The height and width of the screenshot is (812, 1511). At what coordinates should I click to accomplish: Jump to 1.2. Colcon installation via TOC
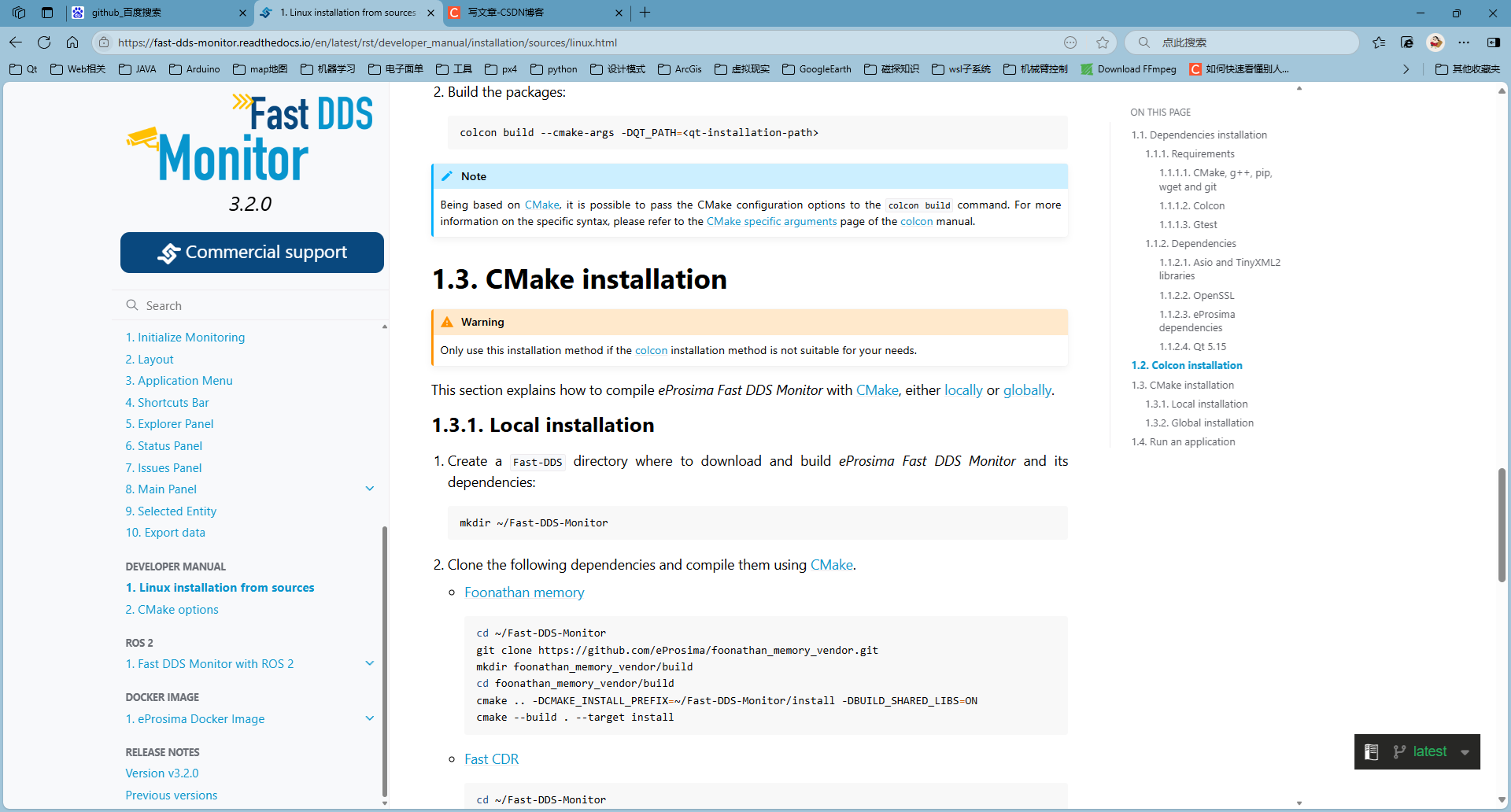pyautogui.click(x=1186, y=365)
